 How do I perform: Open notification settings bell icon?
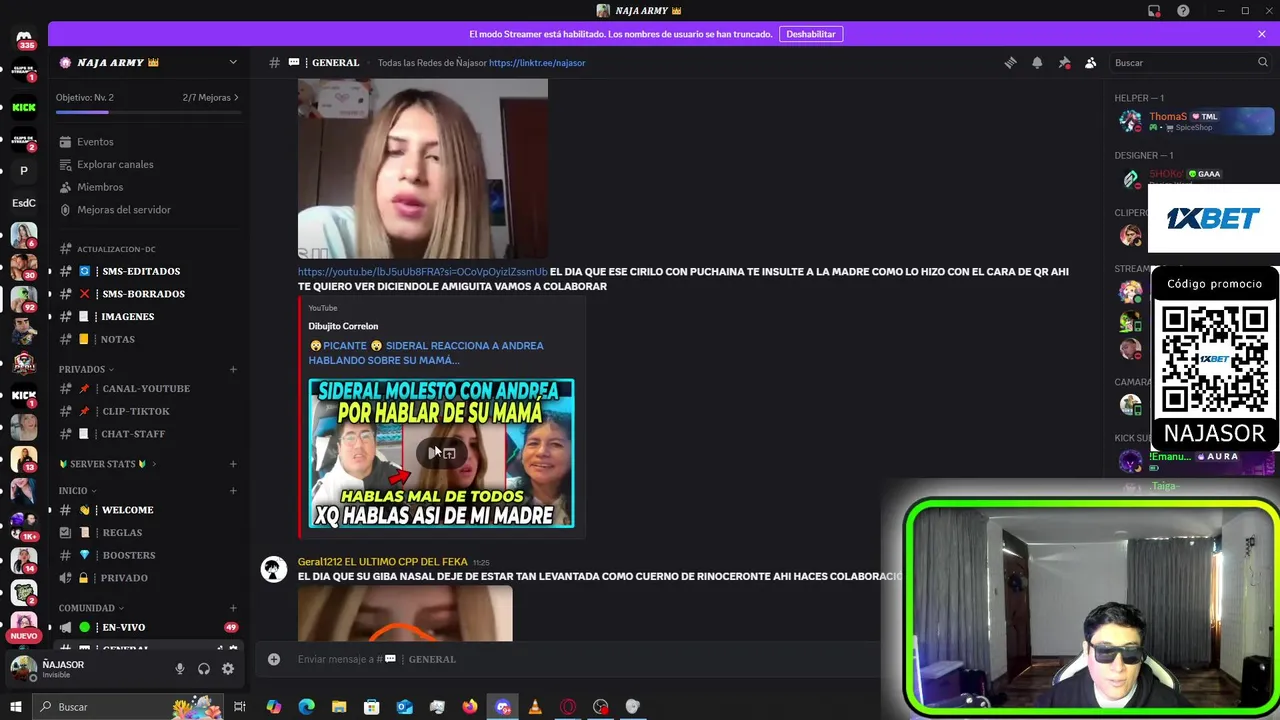coord(1037,62)
